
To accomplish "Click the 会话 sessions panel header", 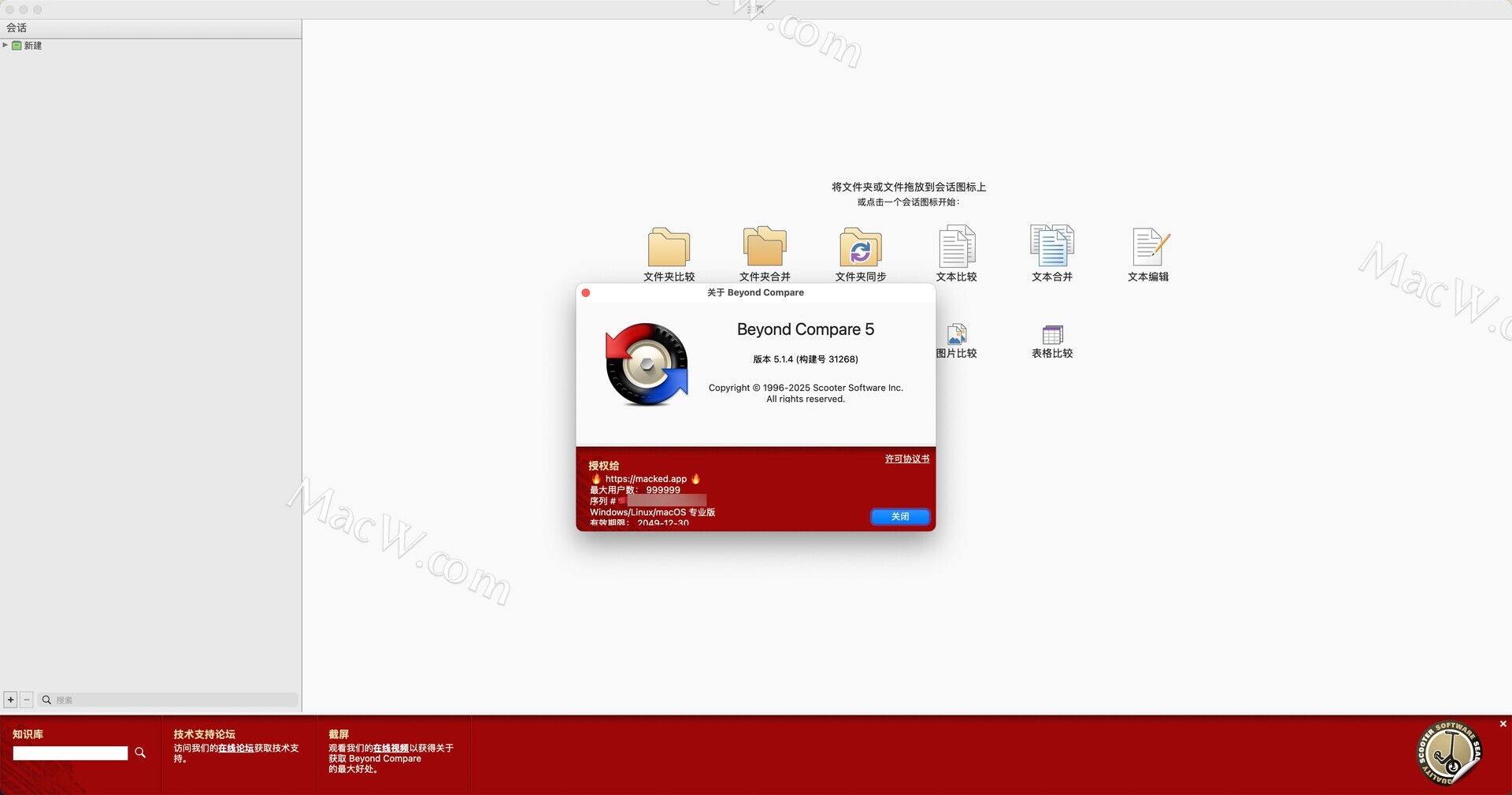I will tap(150, 28).
